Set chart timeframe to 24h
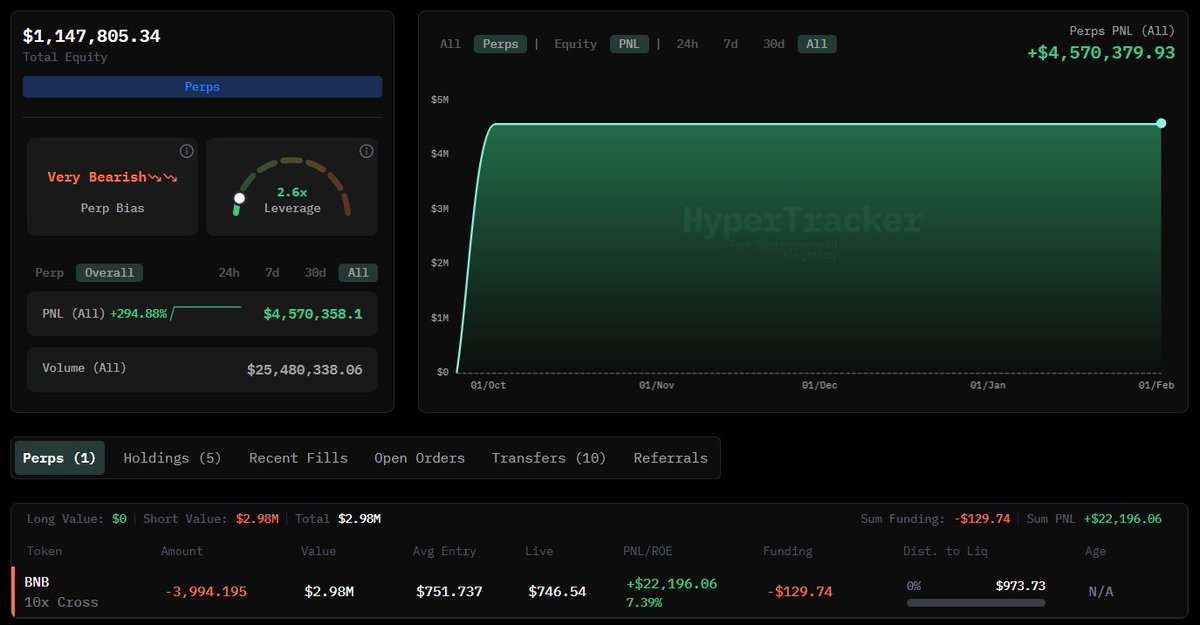 pos(687,44)
